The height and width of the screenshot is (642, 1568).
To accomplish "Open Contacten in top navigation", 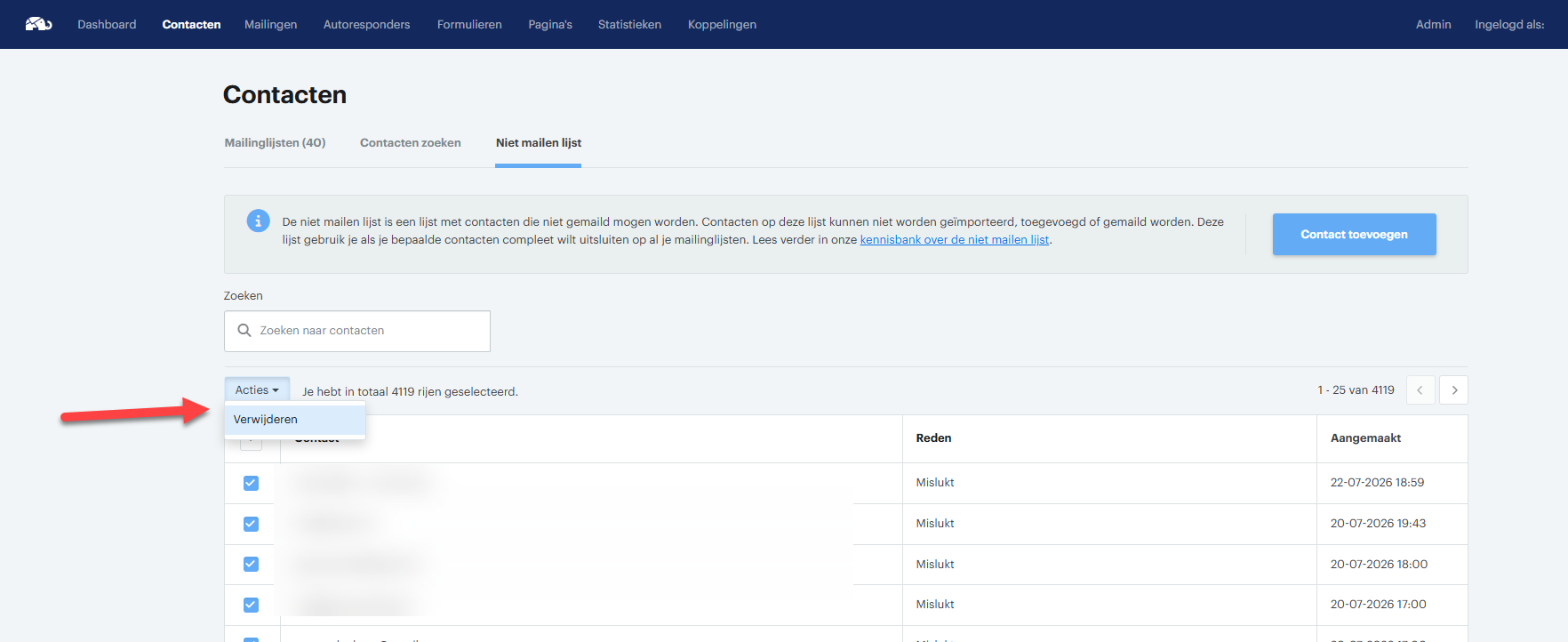I will point(191,24).
